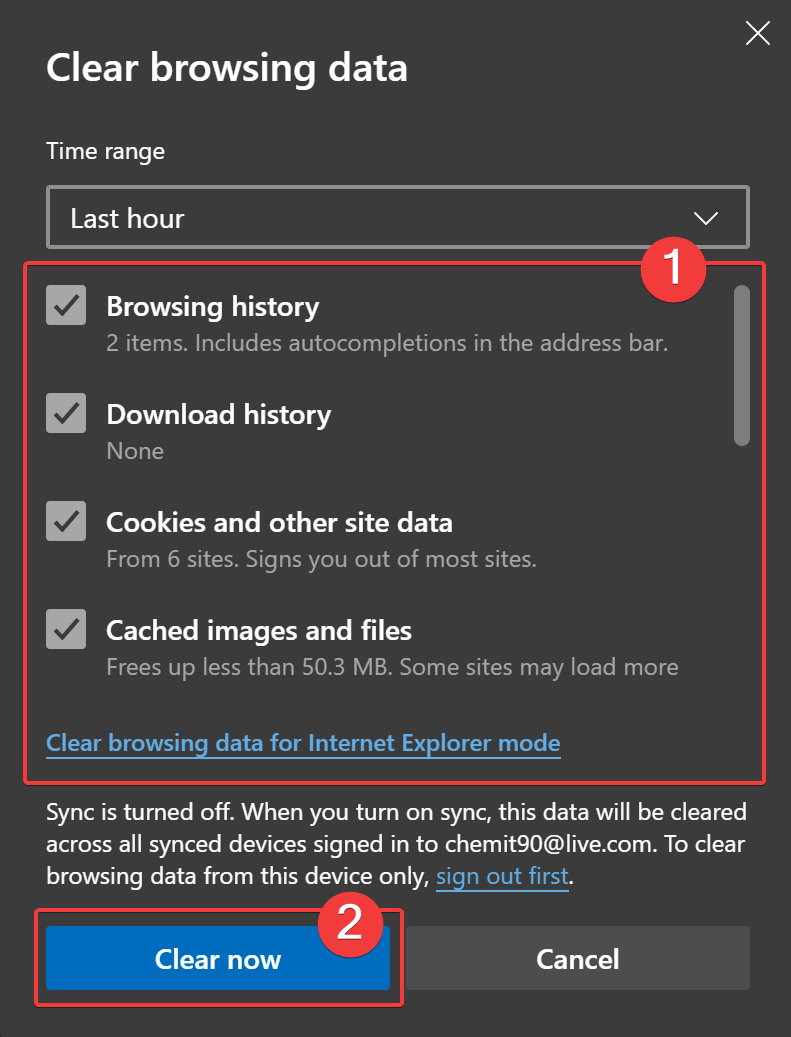
Task: Follow the sign out first link
Action: [502, 877]
